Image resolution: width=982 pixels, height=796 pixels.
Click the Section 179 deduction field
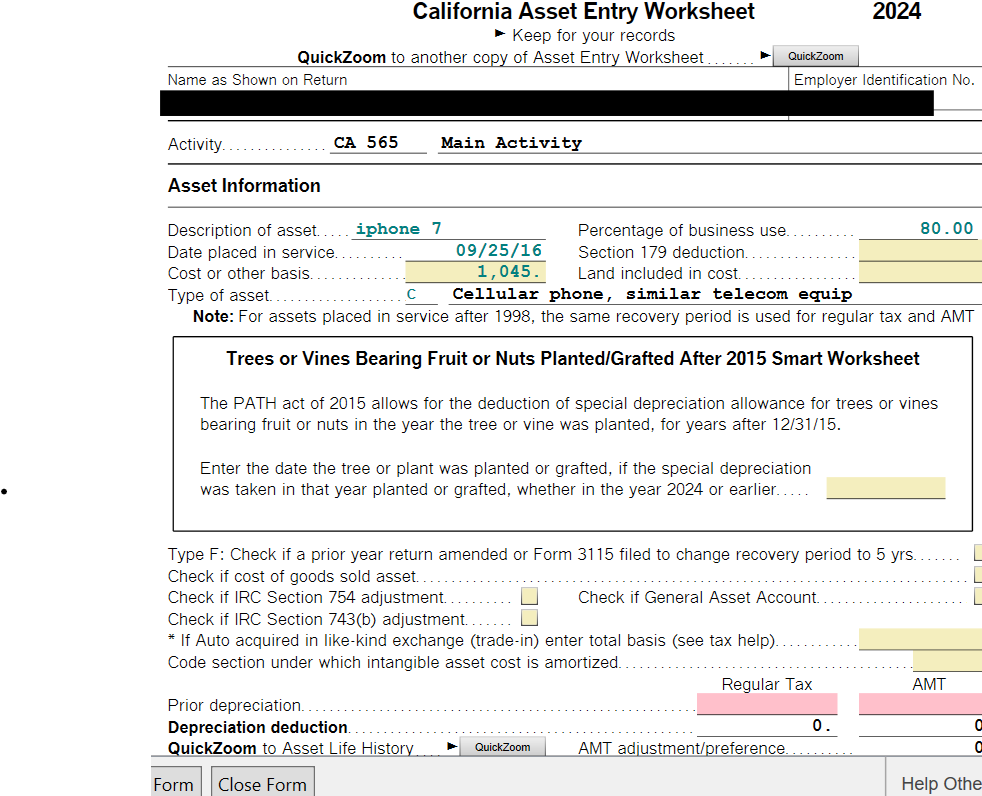pyautogui.click(x=919, y=251)
